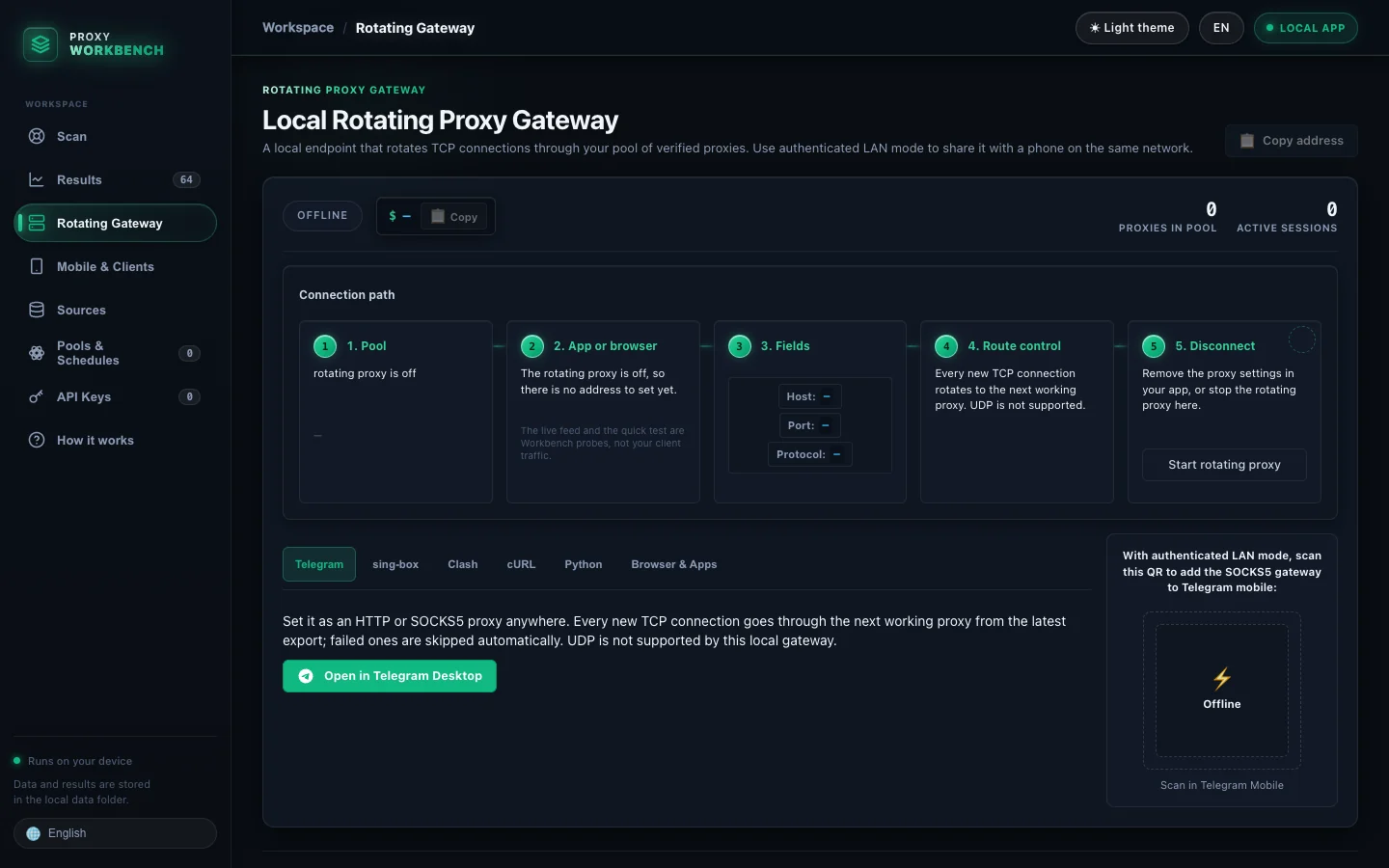Click the Host field value
1389x868 pixels.
pyautogui.click(x=827, y=396)
